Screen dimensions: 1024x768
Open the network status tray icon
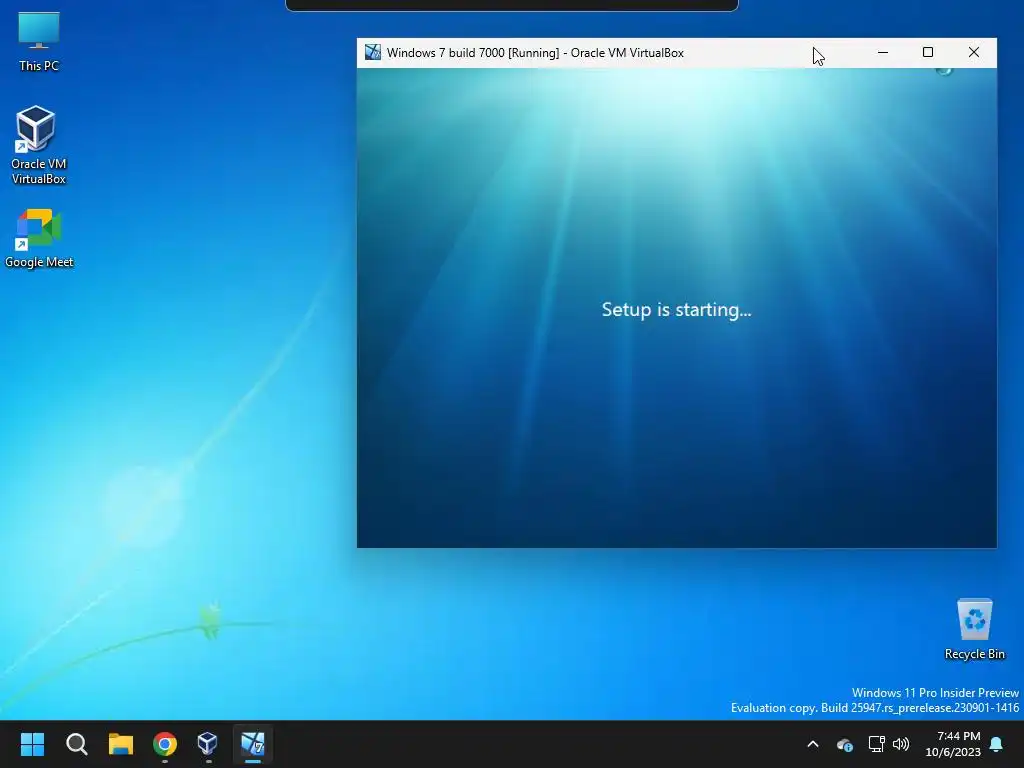(876, 744)
